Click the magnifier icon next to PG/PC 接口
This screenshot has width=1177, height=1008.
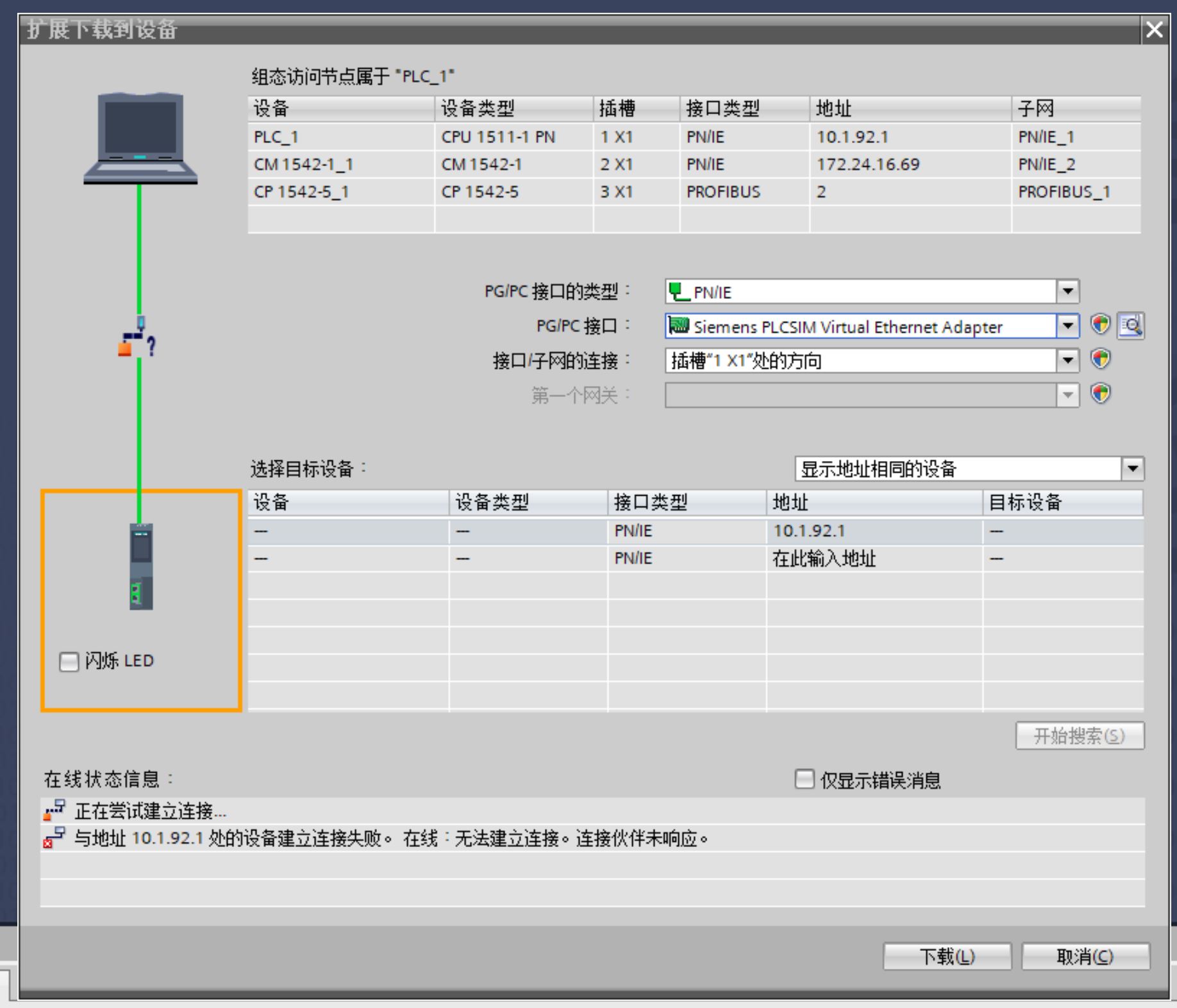(x=1131, y=326)
